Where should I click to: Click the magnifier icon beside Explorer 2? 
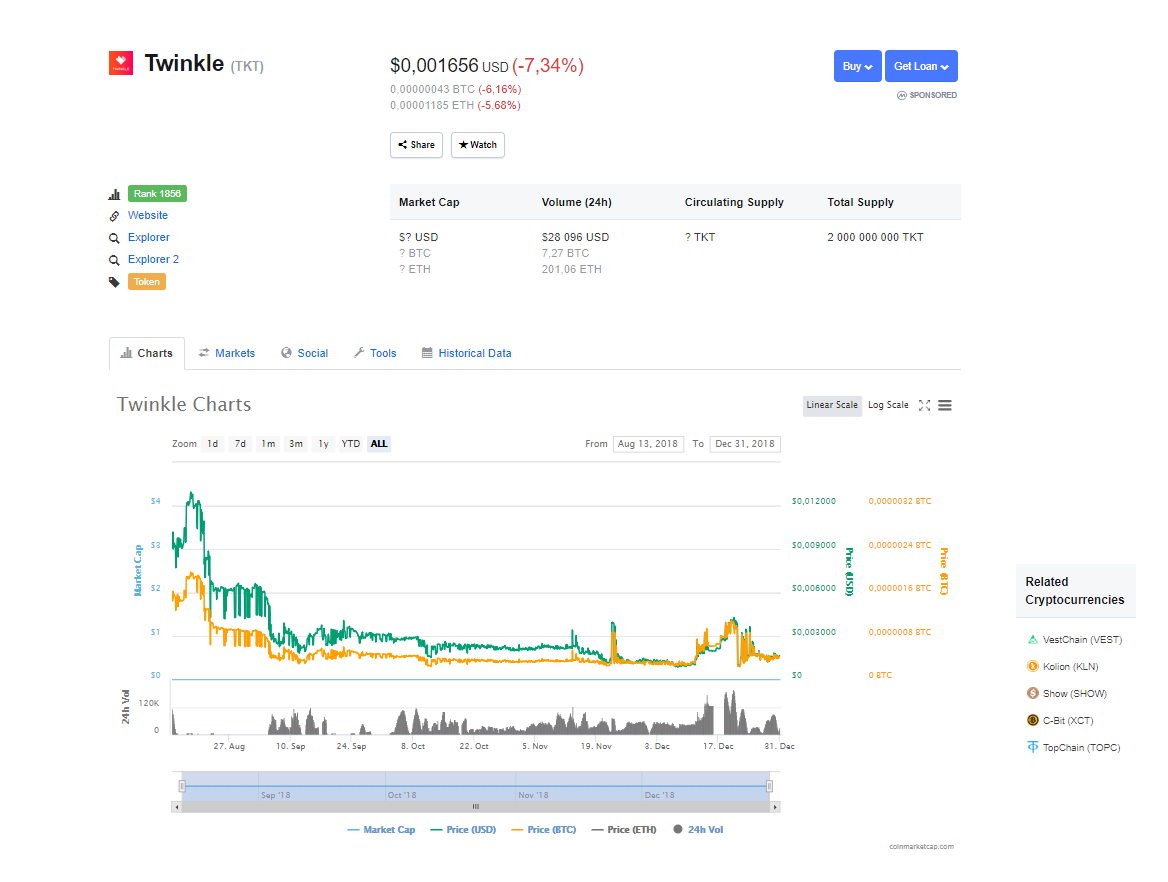(114, 260)
